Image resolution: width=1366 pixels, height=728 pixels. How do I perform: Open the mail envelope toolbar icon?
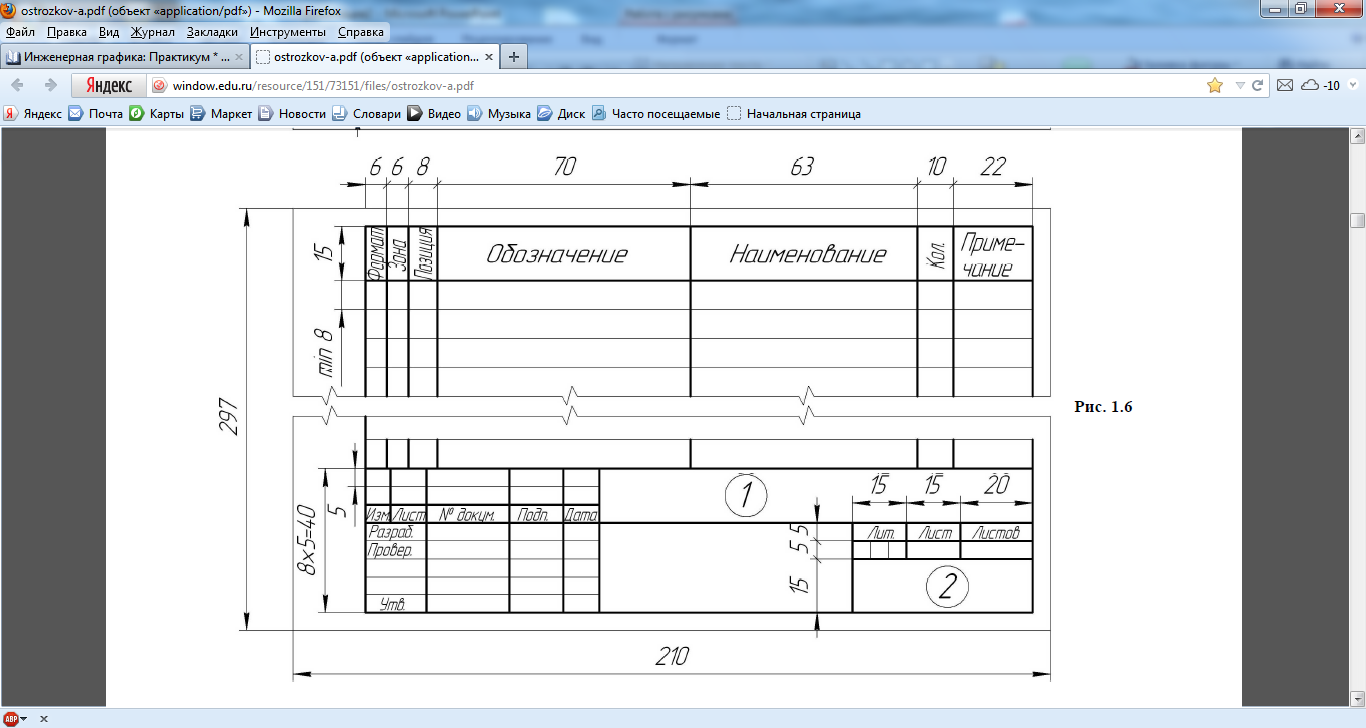coord(1286,85)
